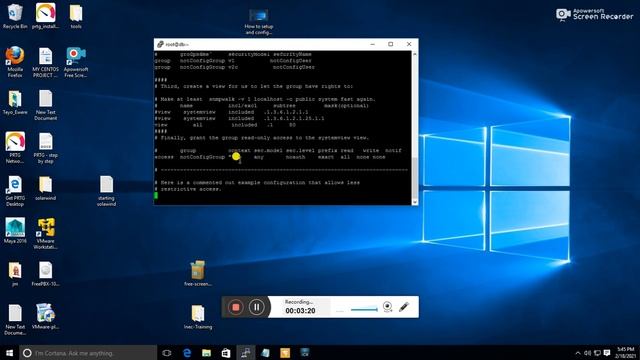Open the volume control in system tray

tap(587, 353)
